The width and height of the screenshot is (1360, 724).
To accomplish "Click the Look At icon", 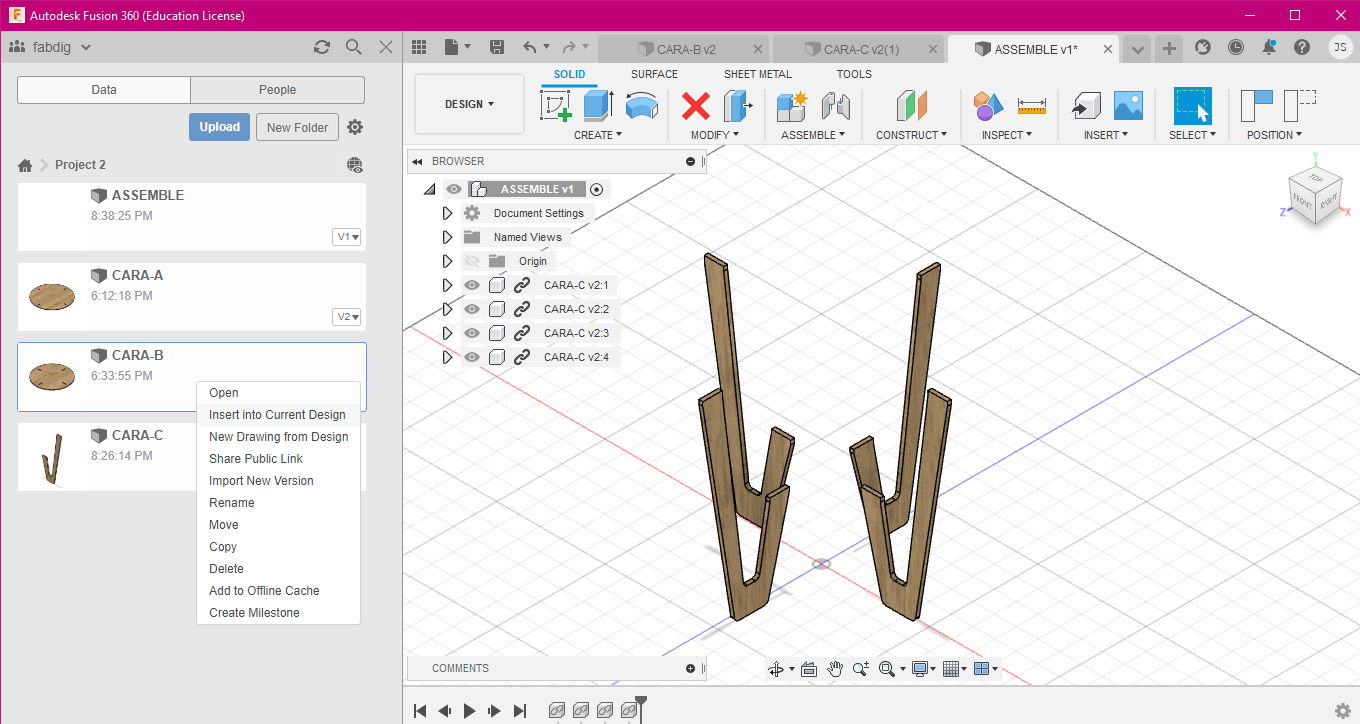I will pos(809,669).
